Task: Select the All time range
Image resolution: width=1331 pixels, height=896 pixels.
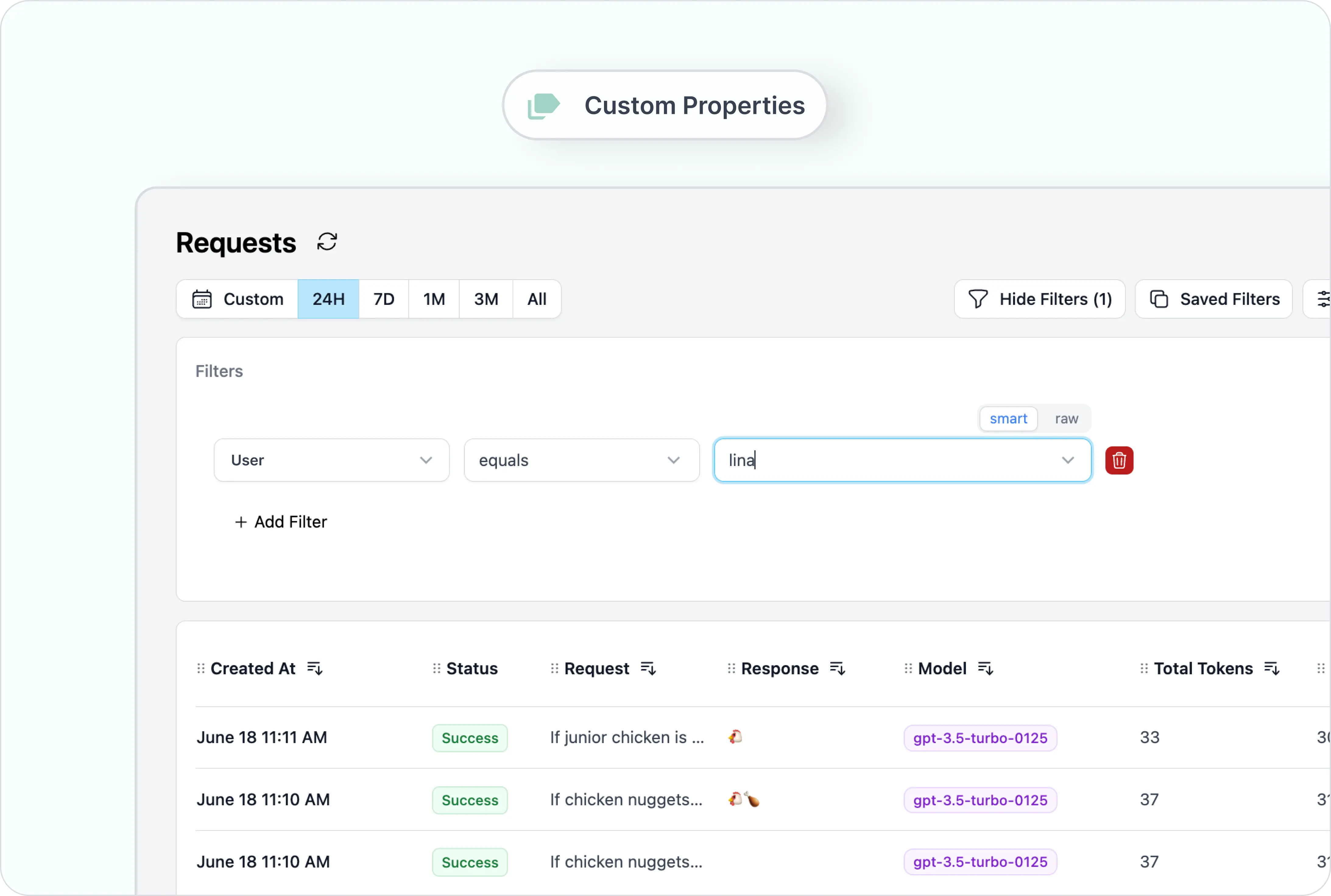Action: click(537, 299)
